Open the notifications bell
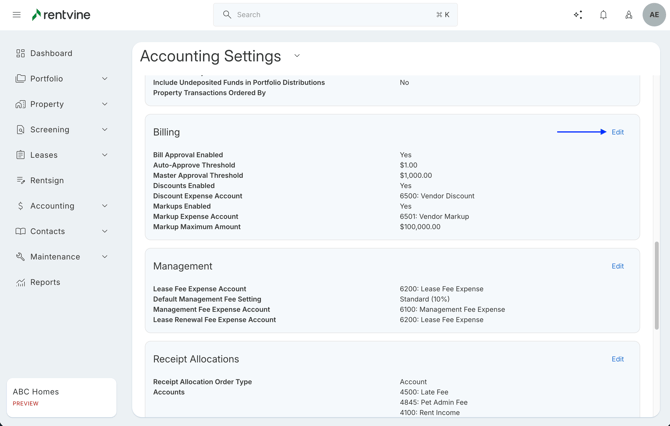The height and width of the screenshot is (426, 670). (x=603, y=15)
